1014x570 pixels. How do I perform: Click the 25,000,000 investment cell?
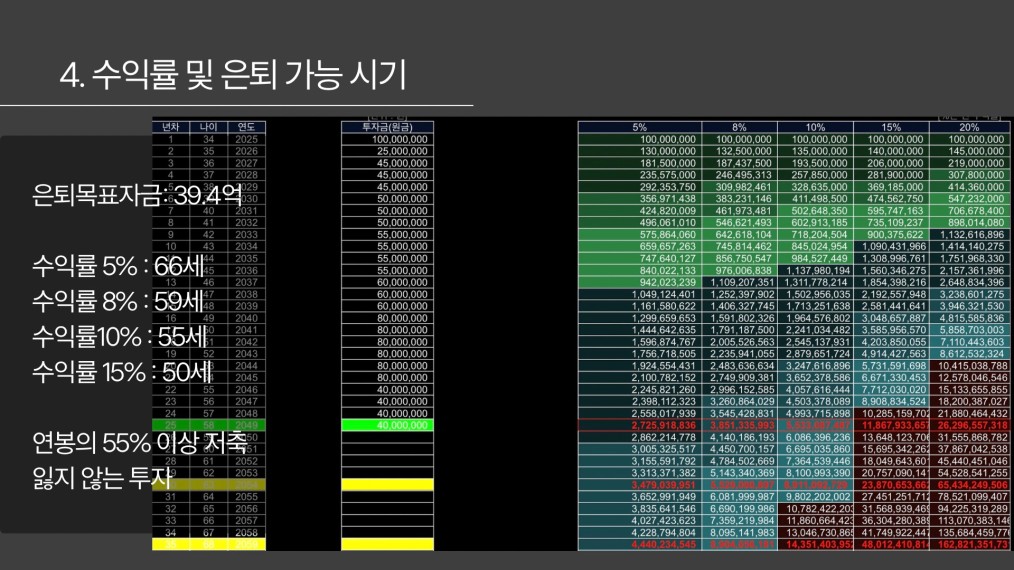point(387,151)
